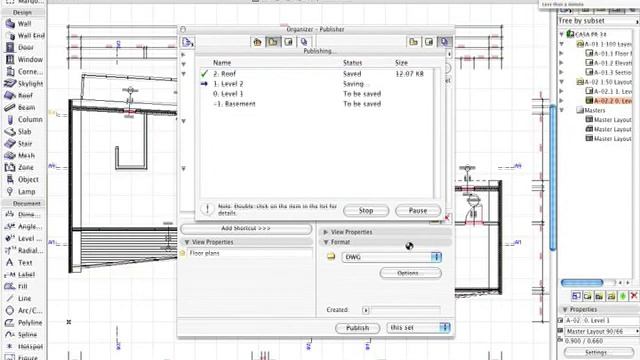Select A-01.2 Elevation layout in Navigator
Screen dimensions: 640x360
pyautogui.click(x=608, y=63)
